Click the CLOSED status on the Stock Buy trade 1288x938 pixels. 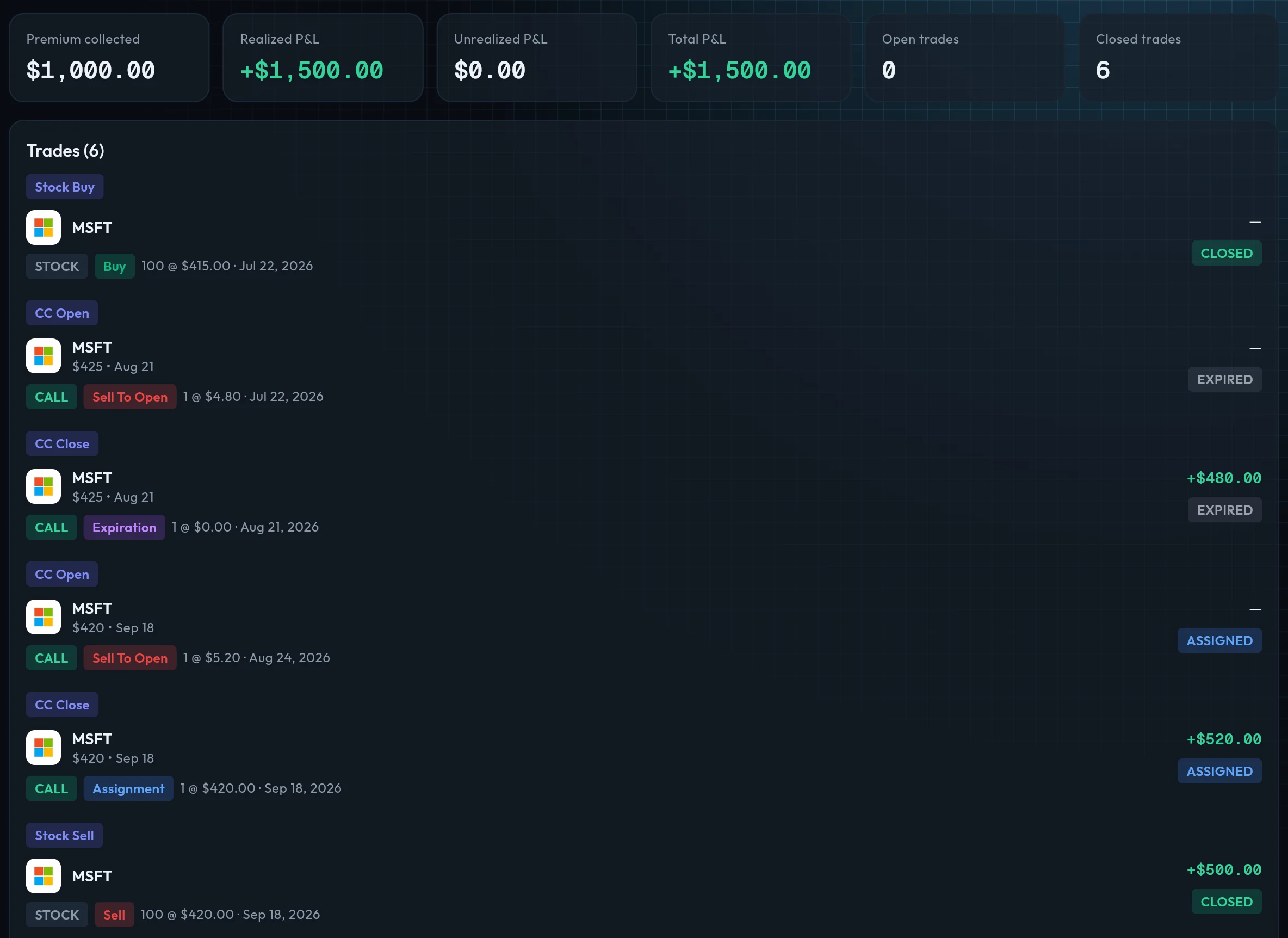click(1227, 254)
